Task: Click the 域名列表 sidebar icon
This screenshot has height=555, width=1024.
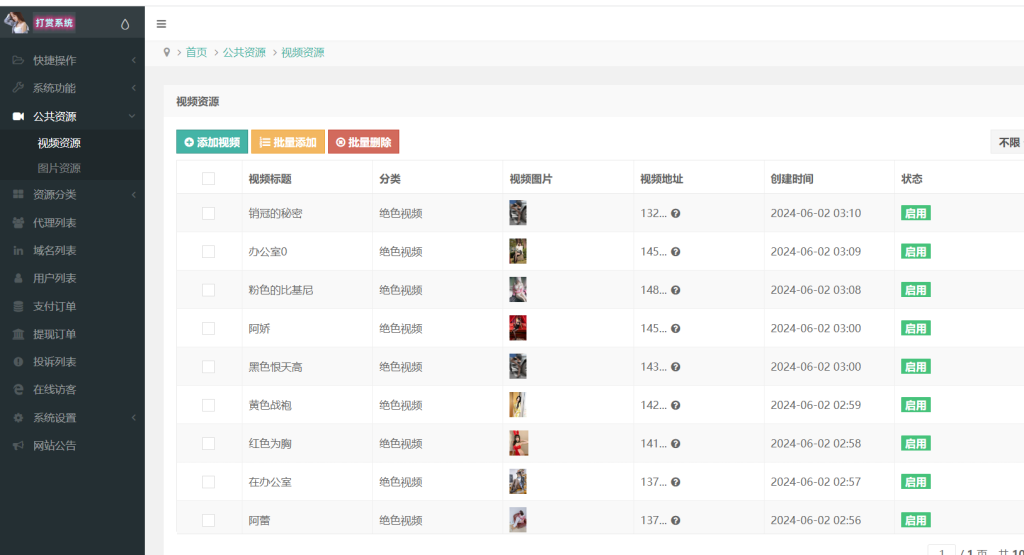Action: 18,250
